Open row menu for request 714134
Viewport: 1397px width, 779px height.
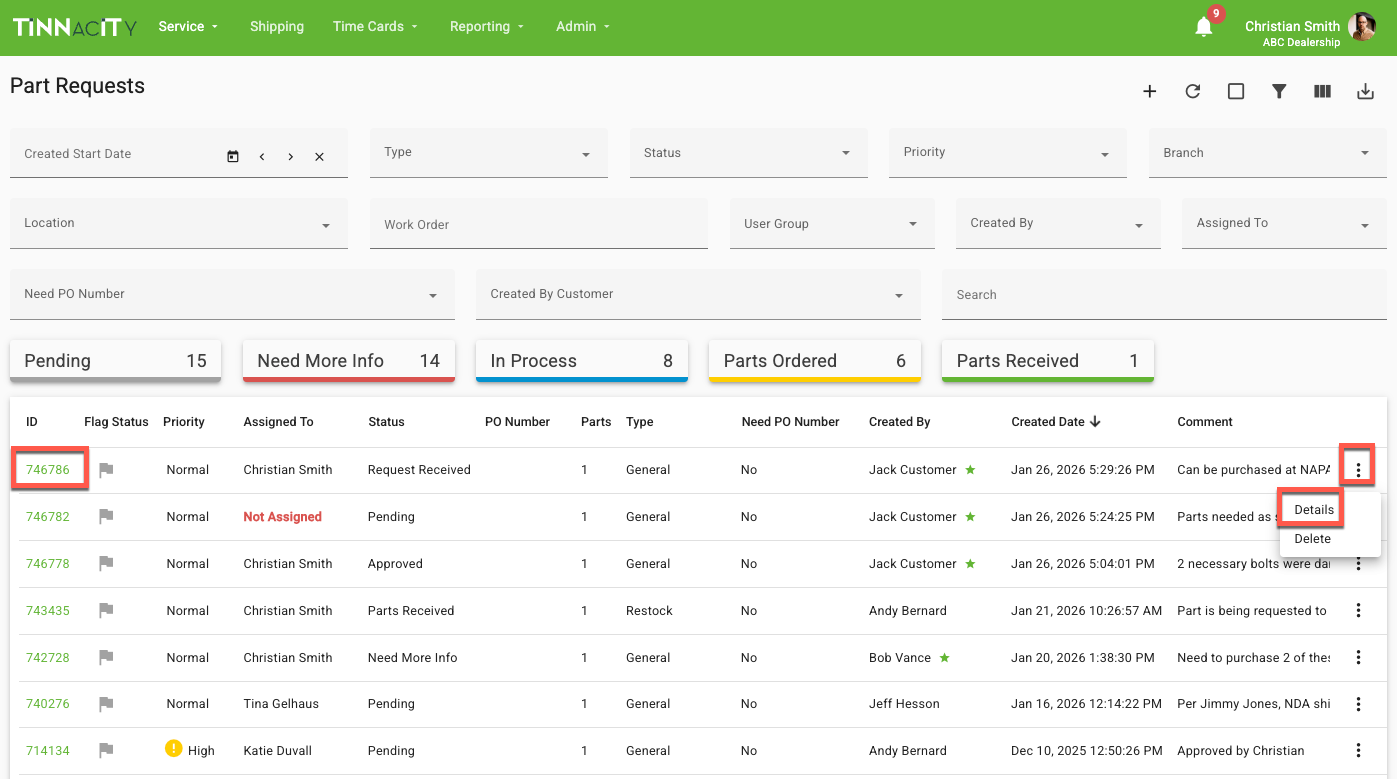click(x=1358, y=750)
